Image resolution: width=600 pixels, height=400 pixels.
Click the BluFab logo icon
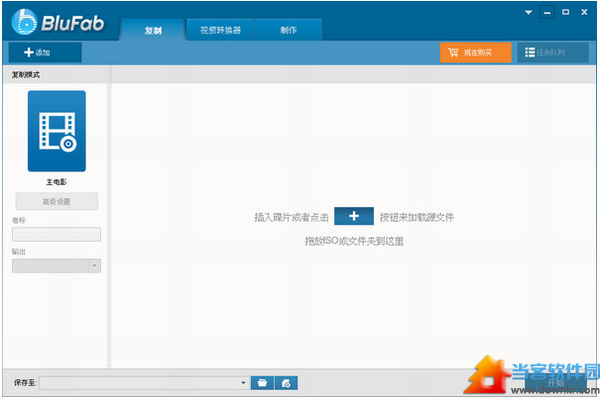24,22
